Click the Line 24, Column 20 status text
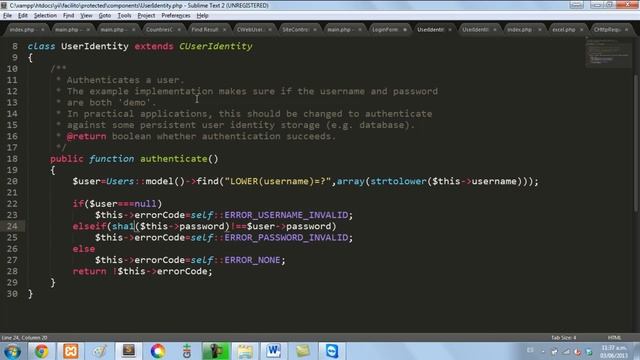This screenshot has height=360, width=640. [24, 338]
